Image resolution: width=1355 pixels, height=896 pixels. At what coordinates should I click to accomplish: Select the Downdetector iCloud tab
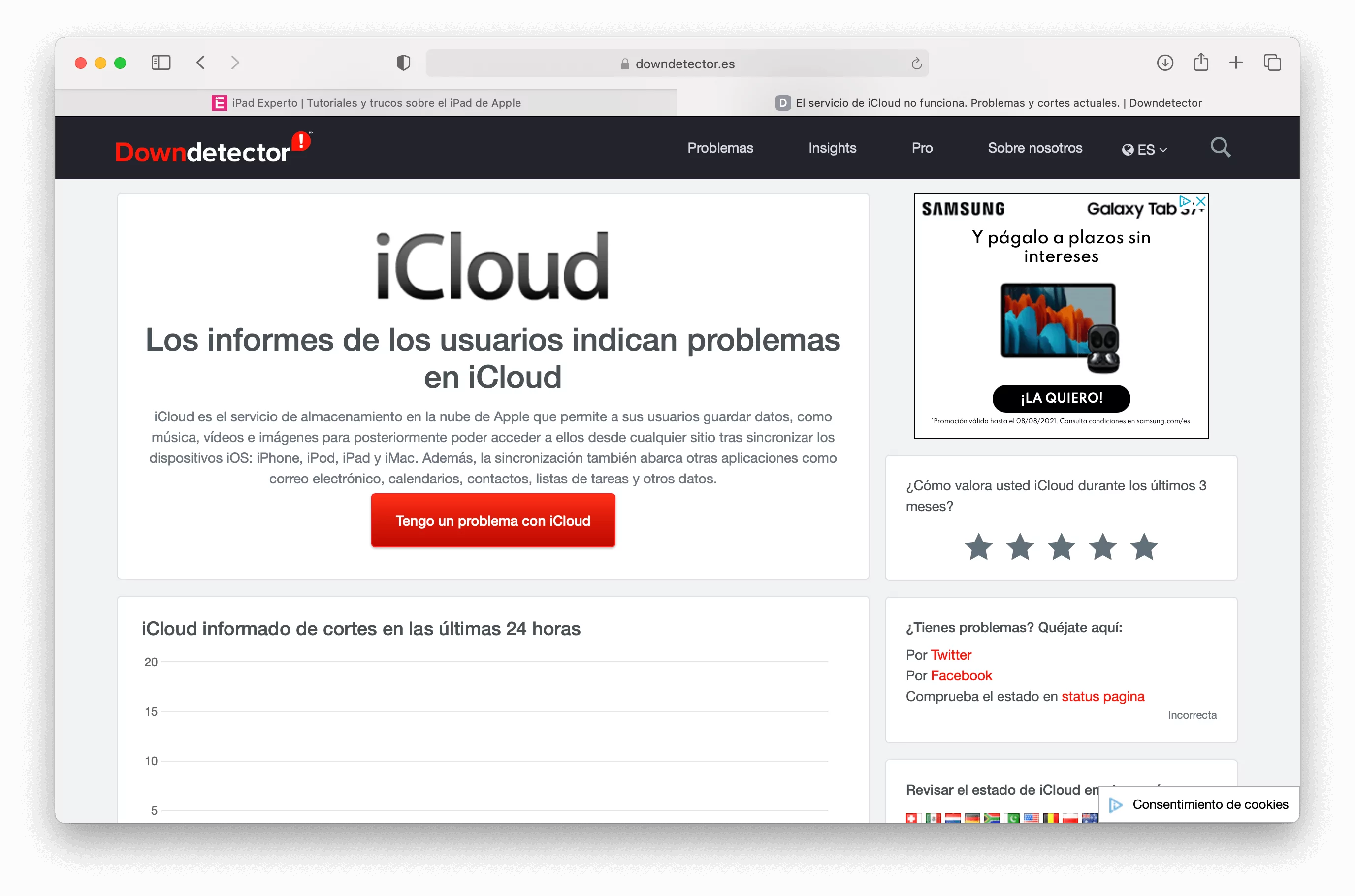tap(989, 103)
